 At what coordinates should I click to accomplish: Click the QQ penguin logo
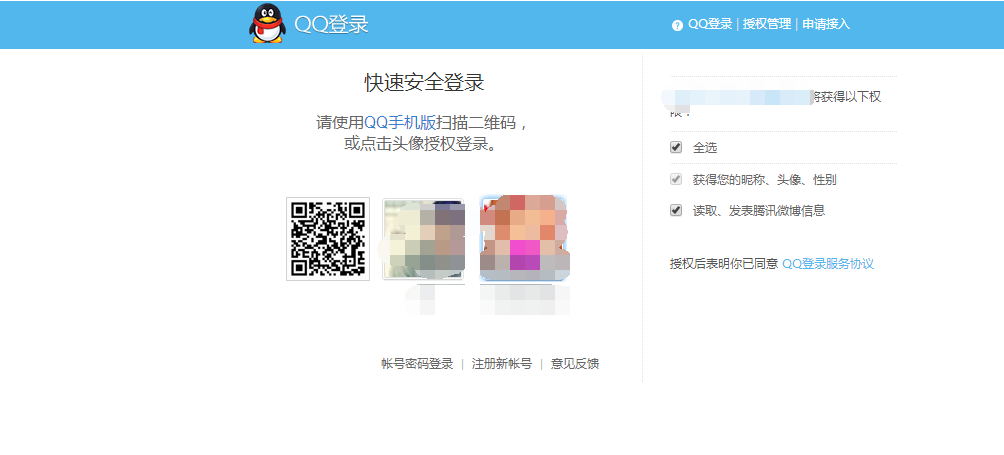point(266,24)
